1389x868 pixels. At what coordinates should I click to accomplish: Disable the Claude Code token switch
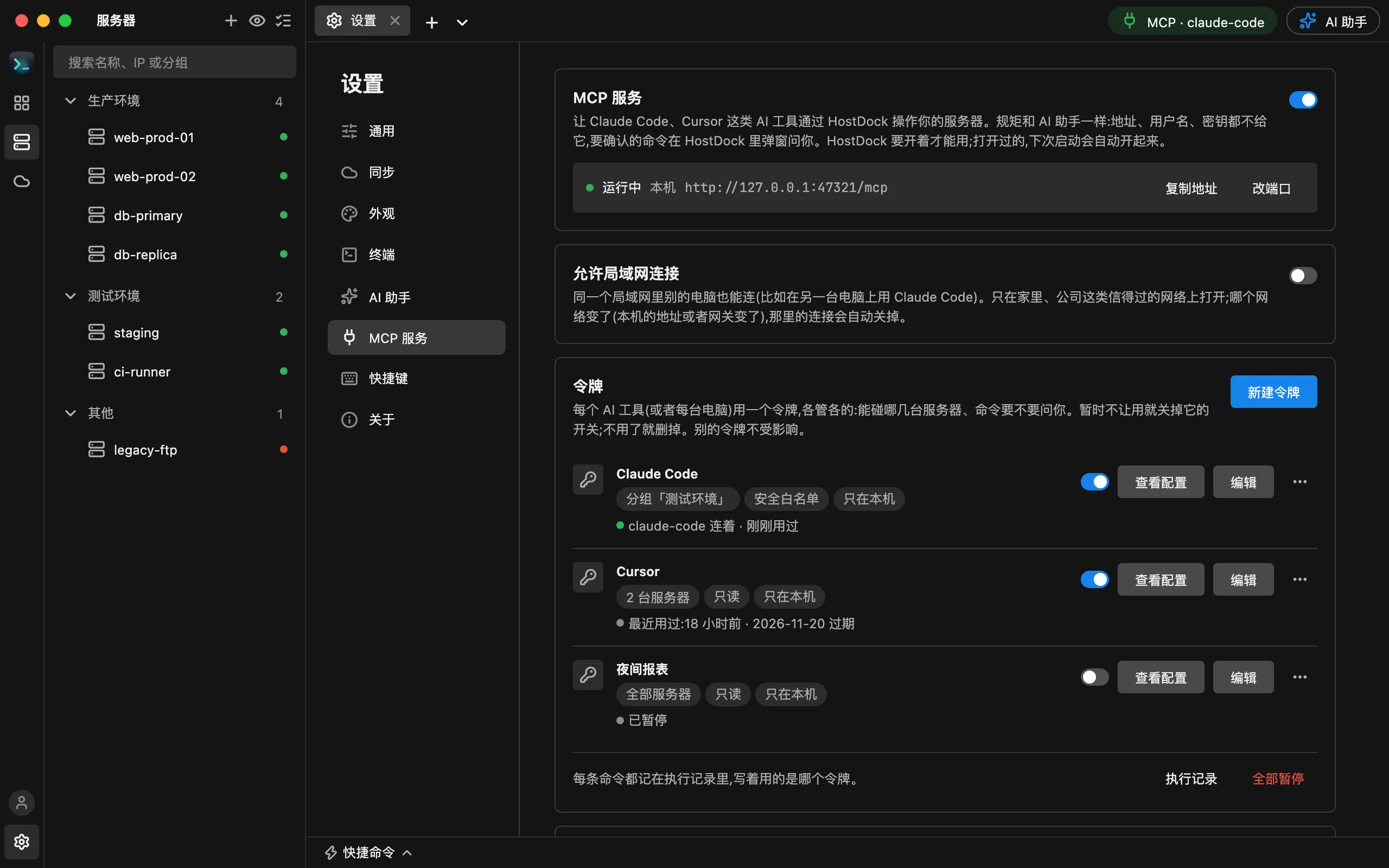coord(1094,482)
